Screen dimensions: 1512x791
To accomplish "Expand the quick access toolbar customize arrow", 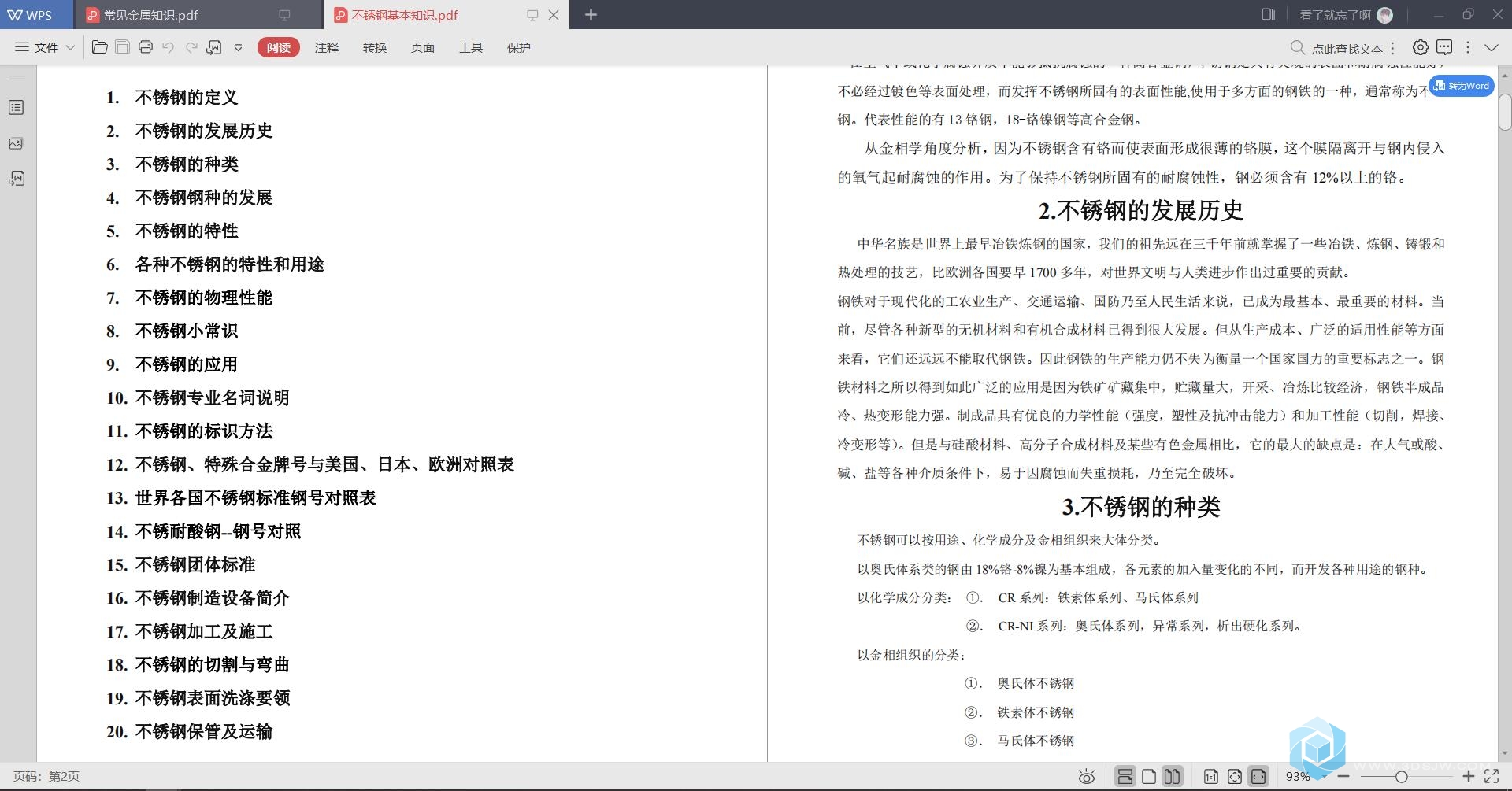I will 238,47.
